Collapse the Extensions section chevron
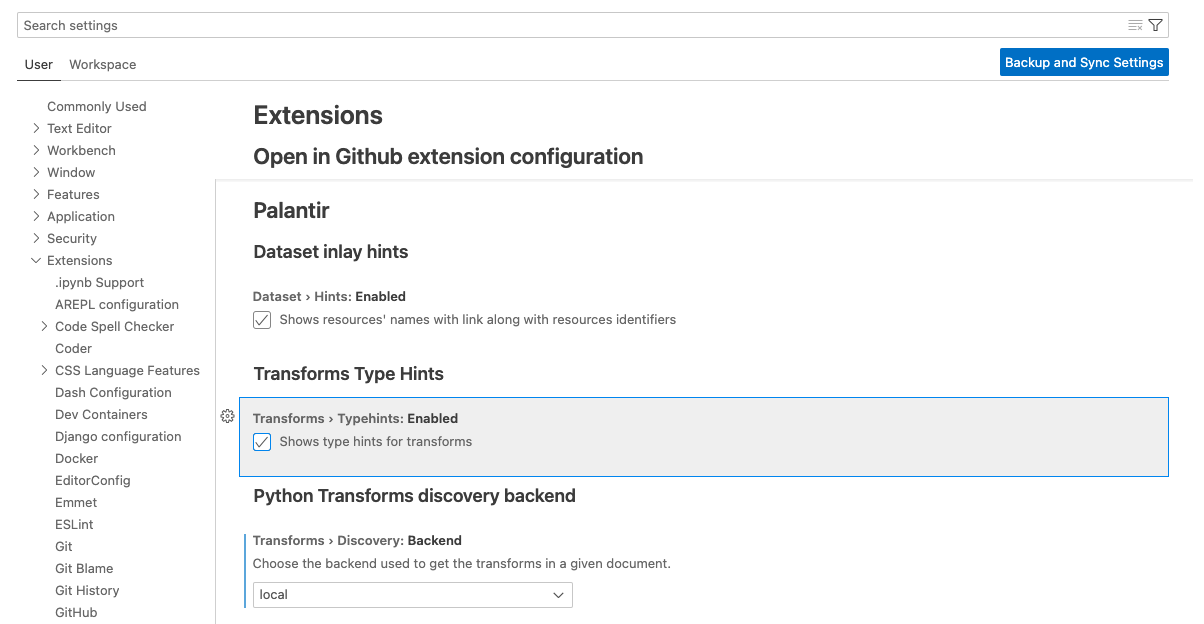 click(36, 260)
